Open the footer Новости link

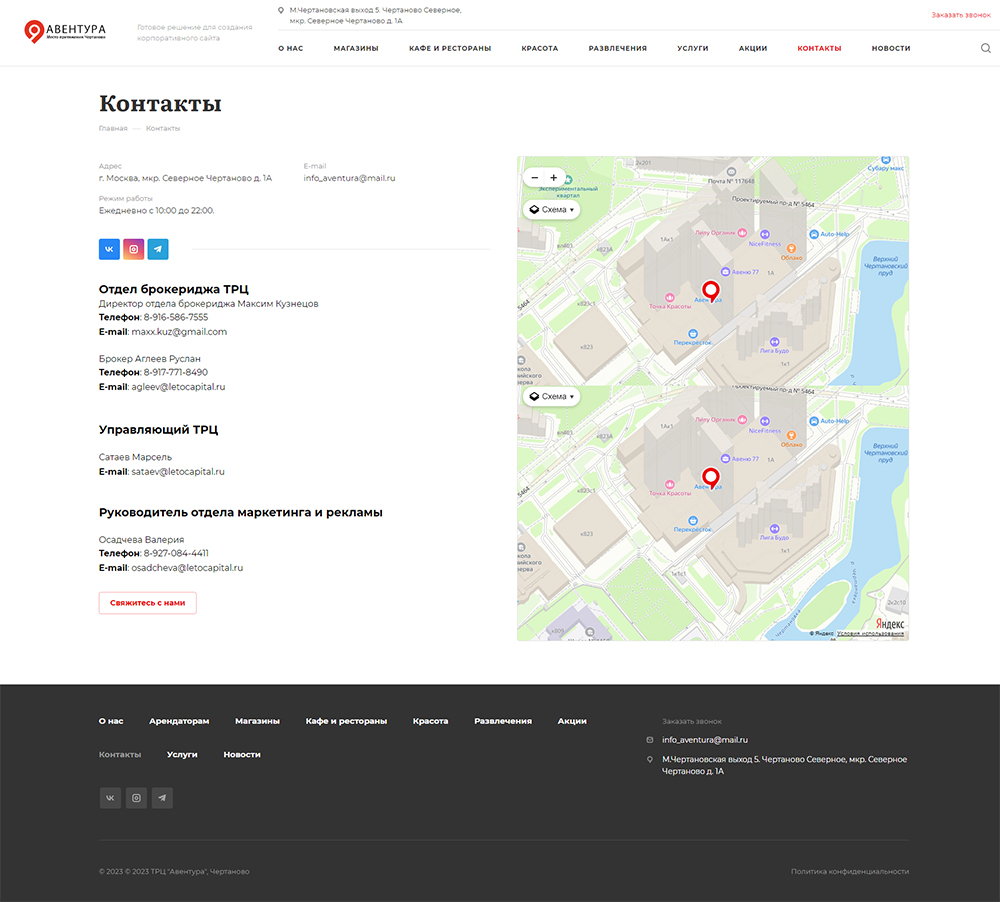click(242, 754)
